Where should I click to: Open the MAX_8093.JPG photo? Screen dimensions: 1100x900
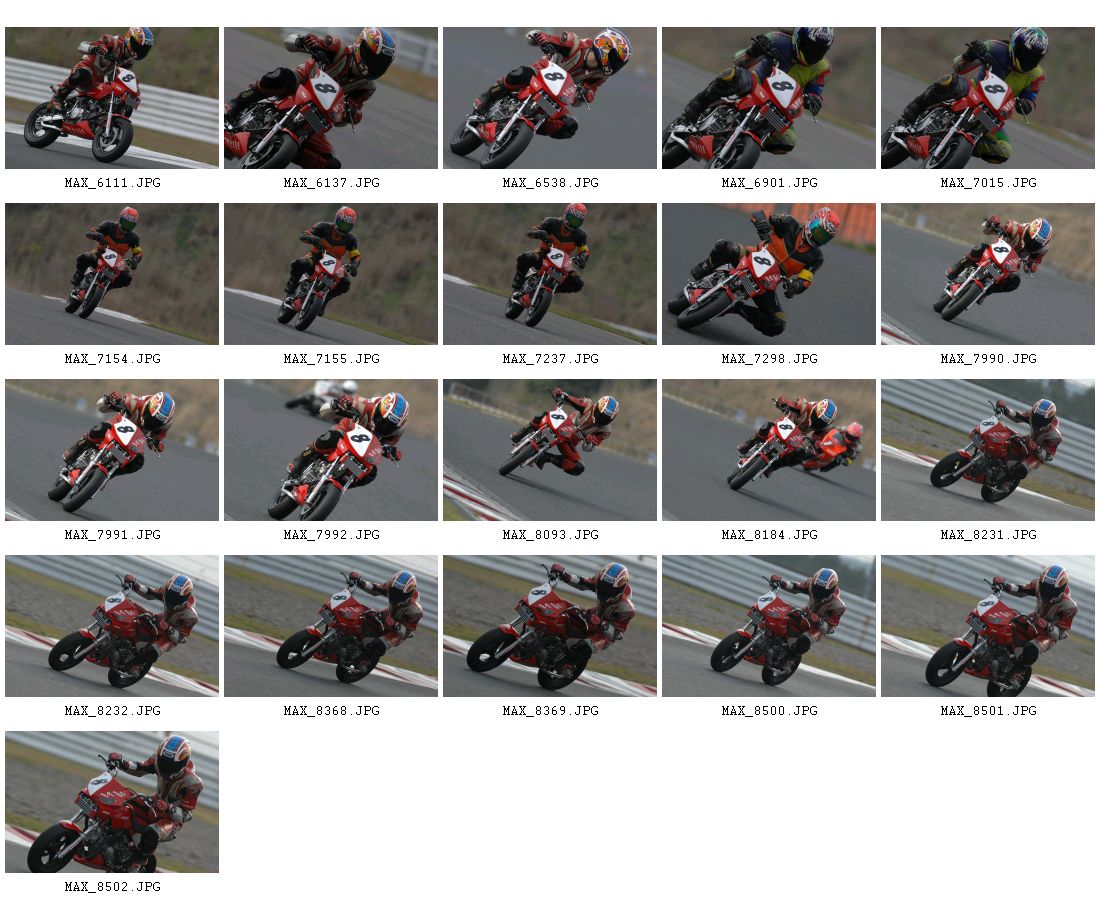point(549,450)
